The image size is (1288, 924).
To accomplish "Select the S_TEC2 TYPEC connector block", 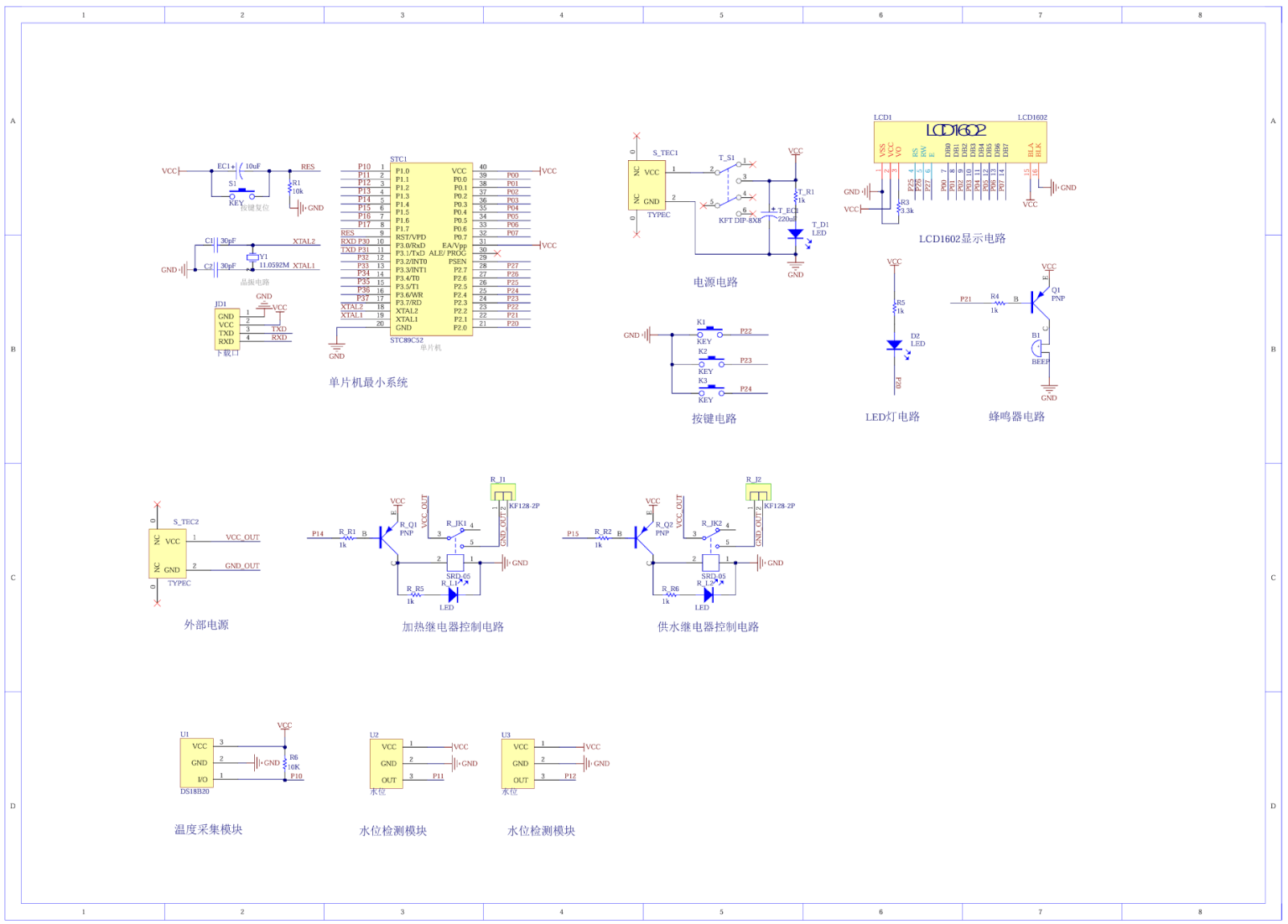I will (x=168, y=553).
